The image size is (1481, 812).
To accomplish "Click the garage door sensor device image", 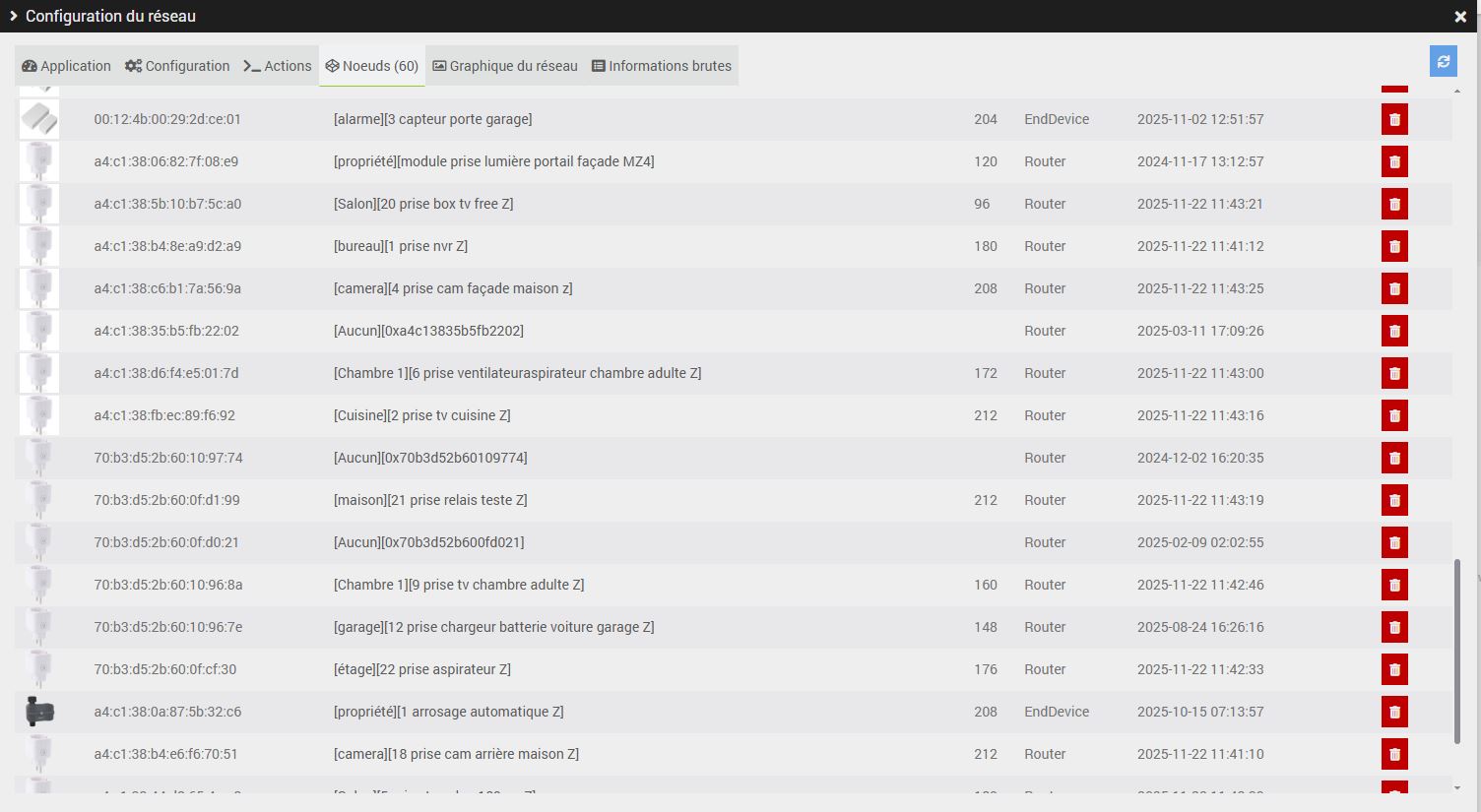I will tap(39, 119).
